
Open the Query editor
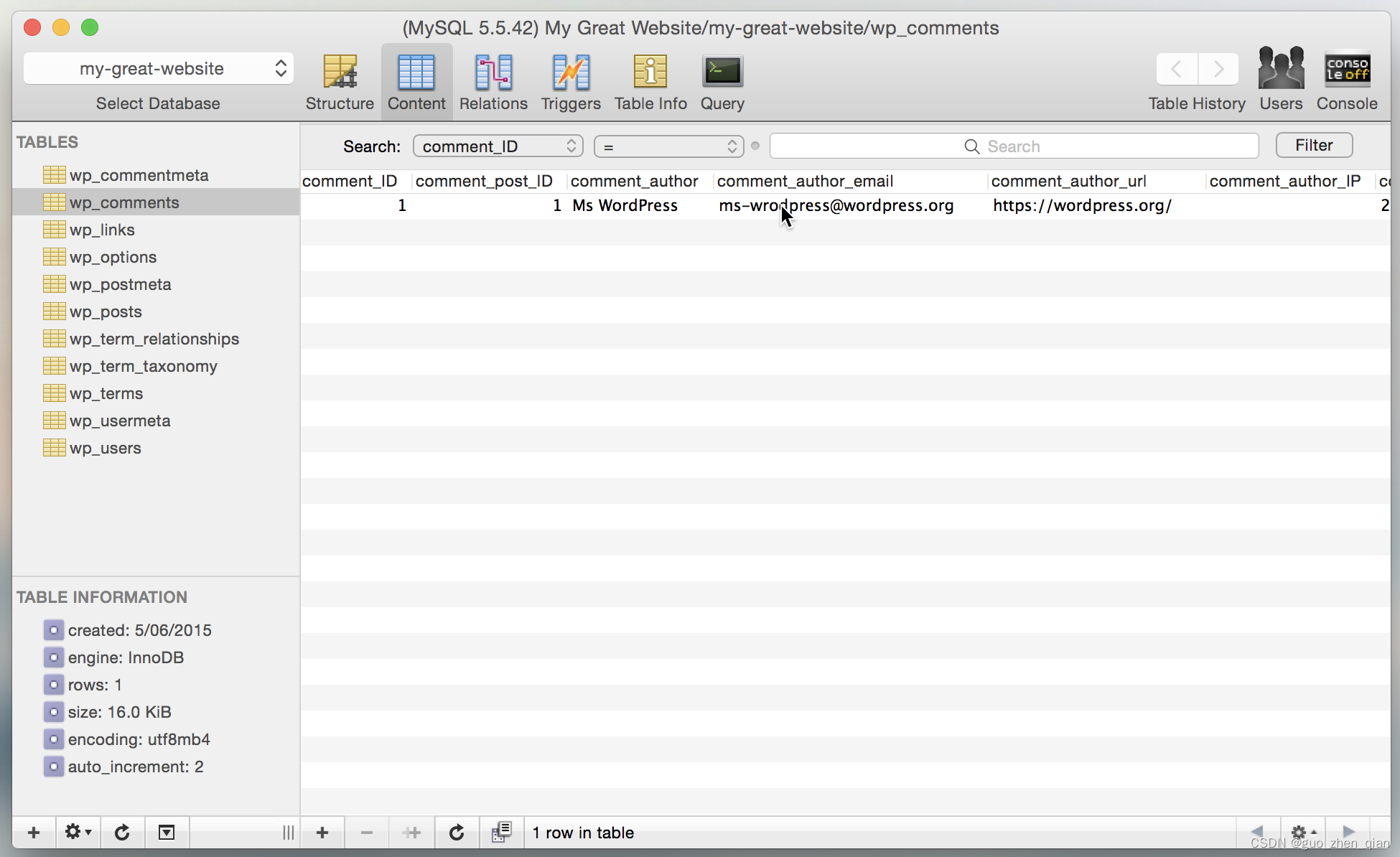point(722,82)
